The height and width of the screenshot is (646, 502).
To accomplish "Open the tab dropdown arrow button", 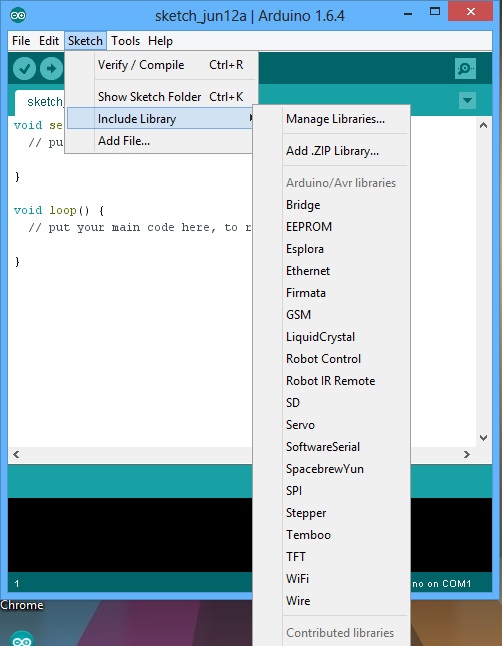I will click(467, 100).
